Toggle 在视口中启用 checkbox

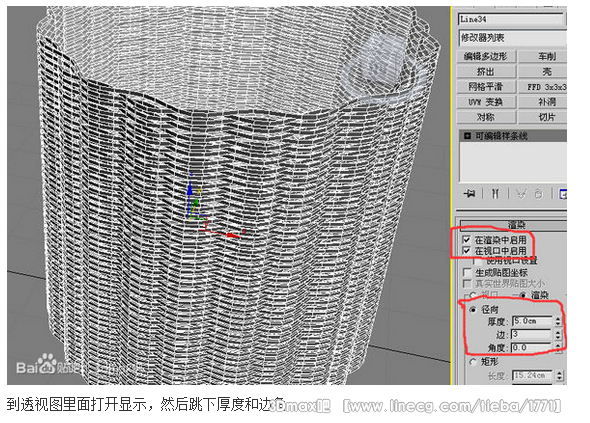(x=467, y=250)
